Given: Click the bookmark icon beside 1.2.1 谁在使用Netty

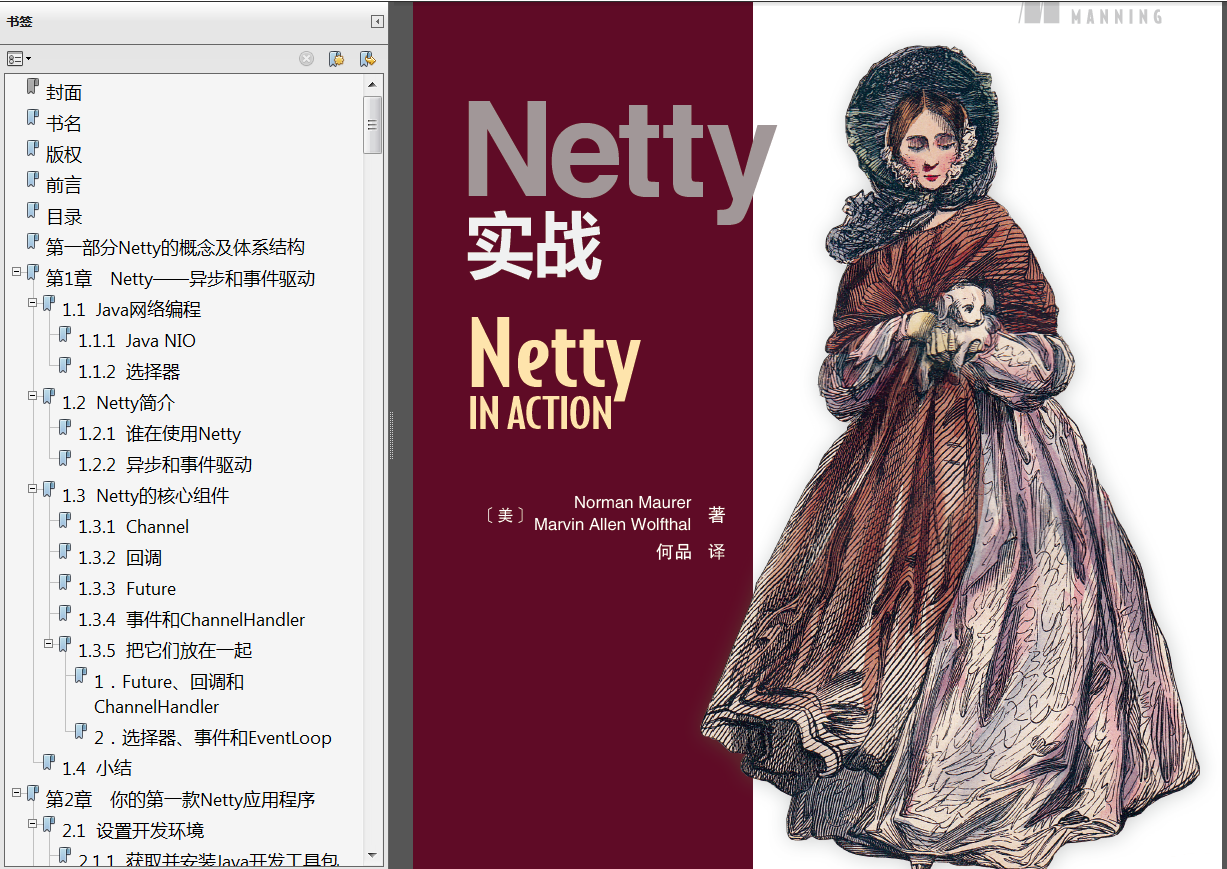Looking at the screenshot, I should click(x=66, y=428).
